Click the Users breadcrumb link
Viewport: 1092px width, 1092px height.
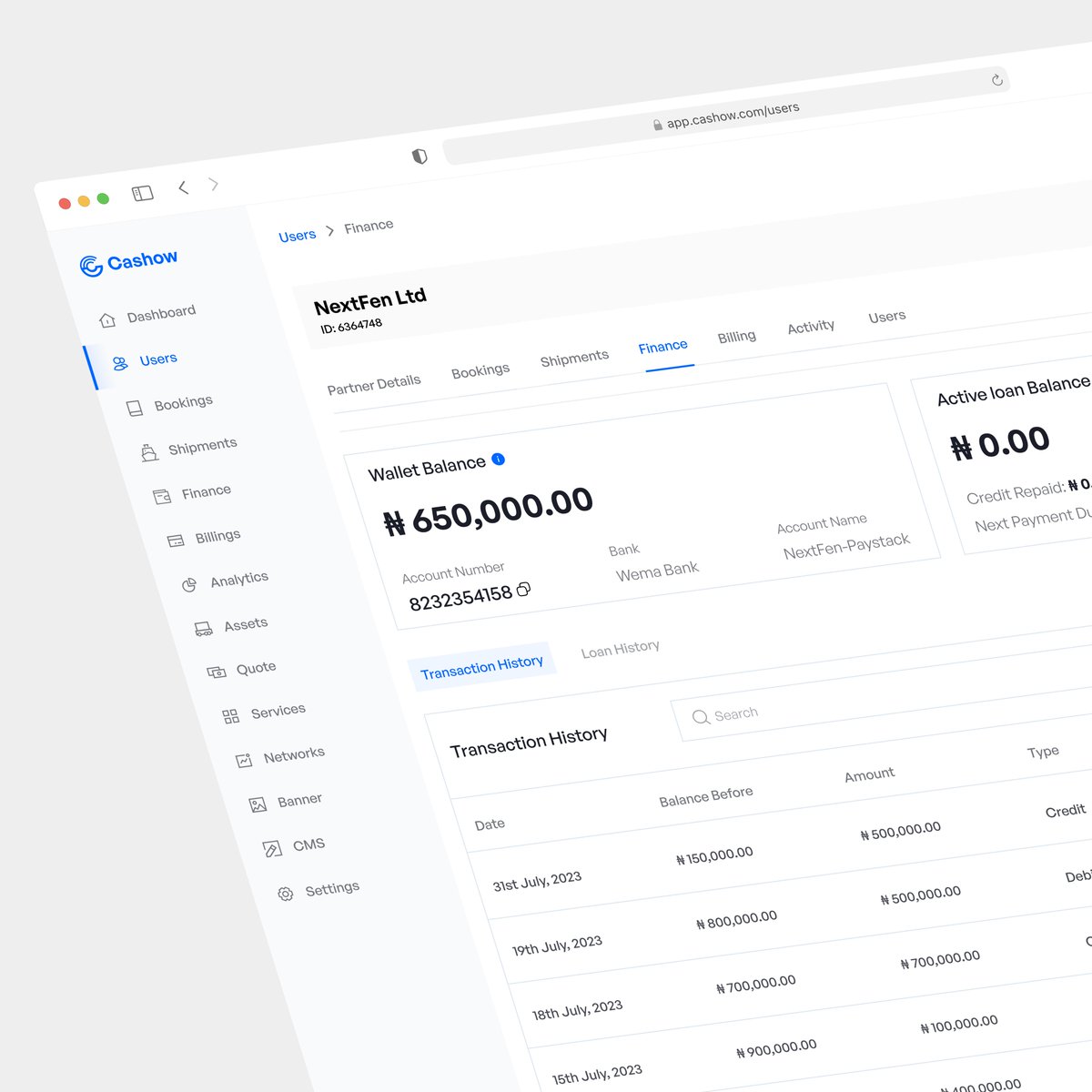coord(298,236)
